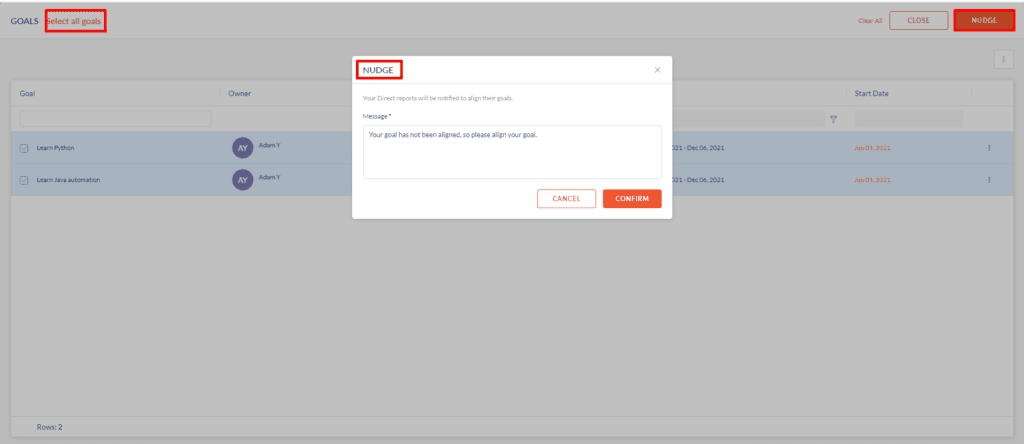Click the CANCEL button in Nudge dialog
This screenshot has width=1024, height=444.
point(566,198)
